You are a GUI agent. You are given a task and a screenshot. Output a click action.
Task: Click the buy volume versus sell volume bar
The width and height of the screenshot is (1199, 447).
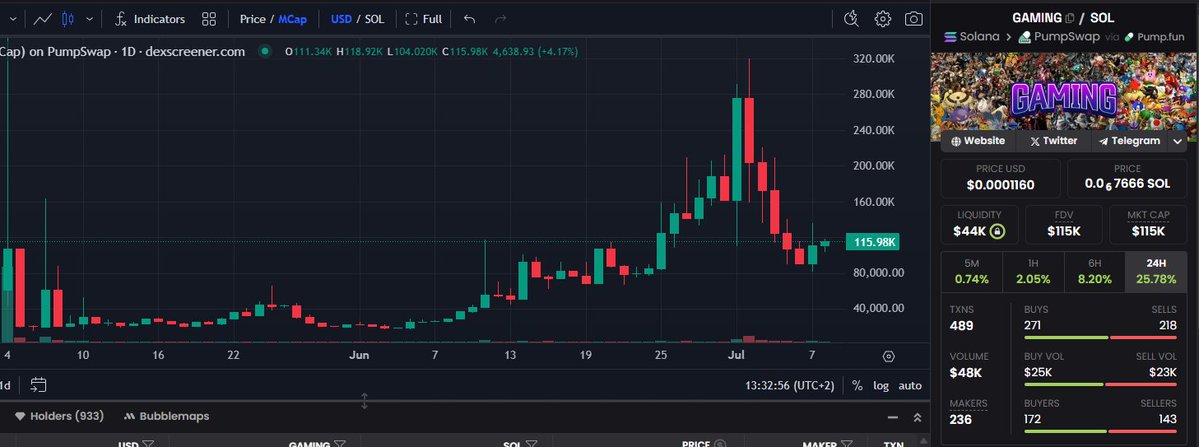(1100, 384)
